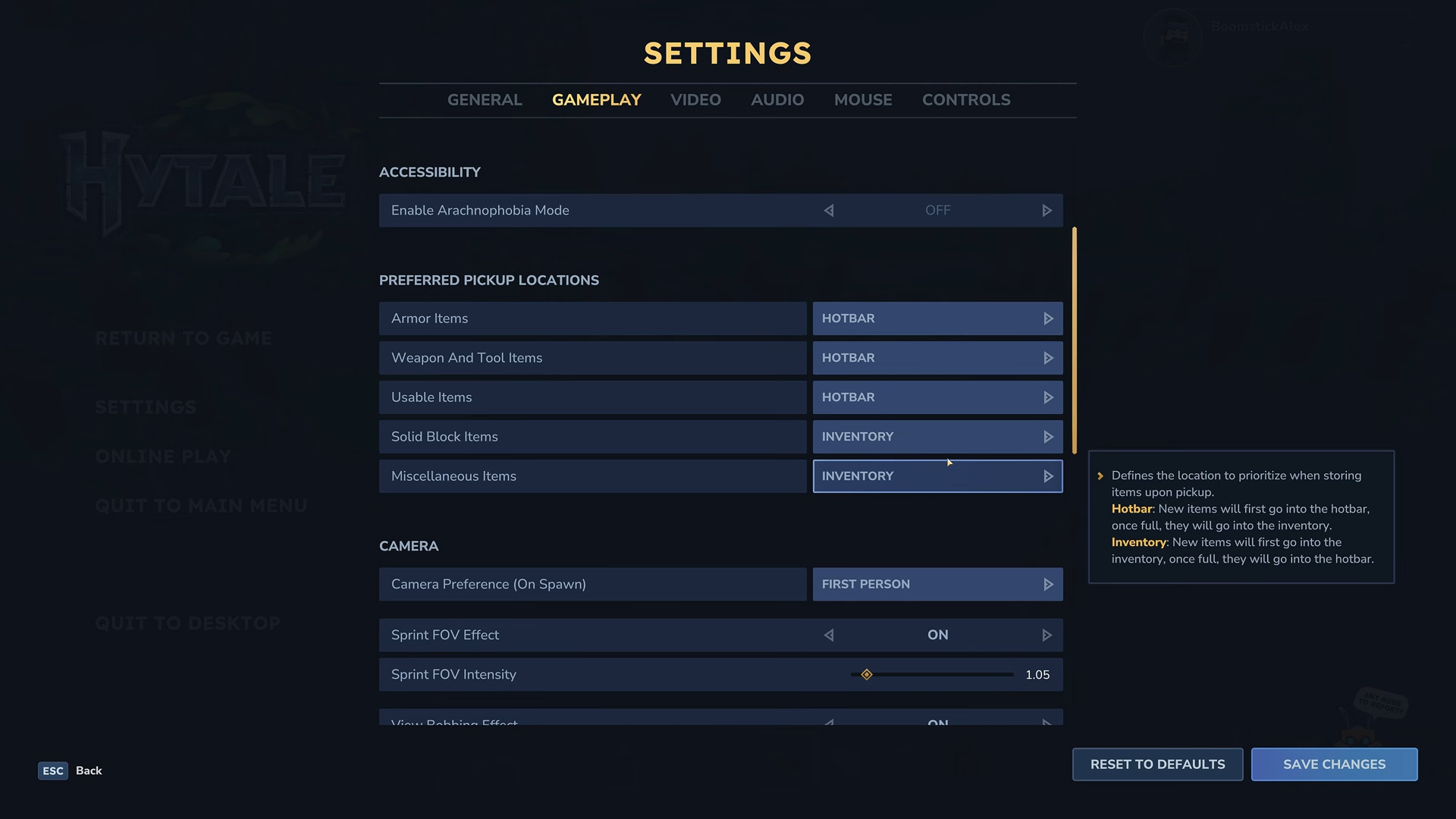Click right arrow on Arachnophobia Mode
1456x819 pixels.
(1046, 211)
